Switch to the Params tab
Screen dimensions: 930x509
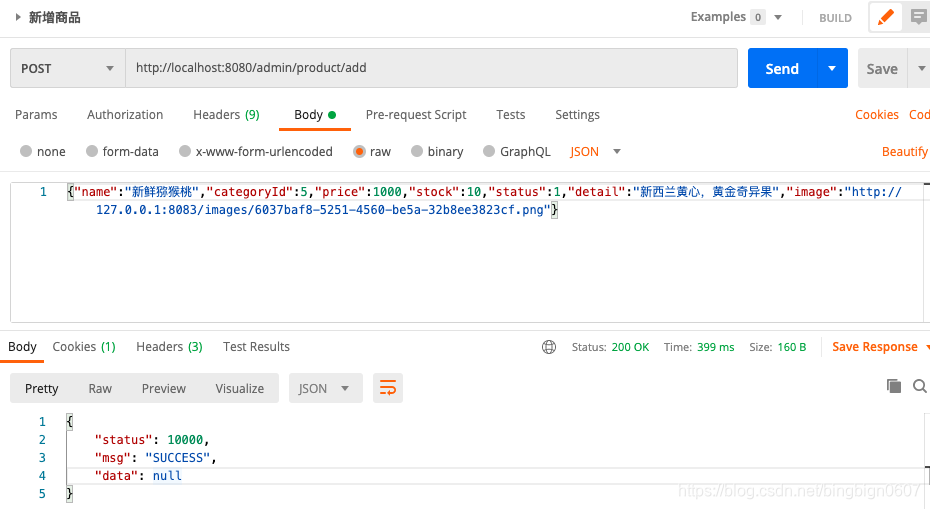pos(36,114)
